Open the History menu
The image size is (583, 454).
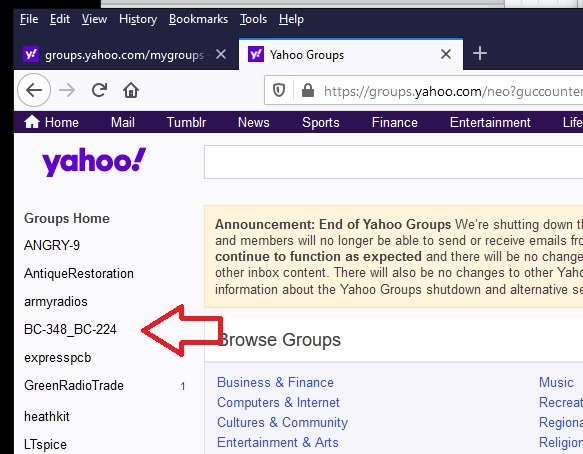tap(138, 19)
